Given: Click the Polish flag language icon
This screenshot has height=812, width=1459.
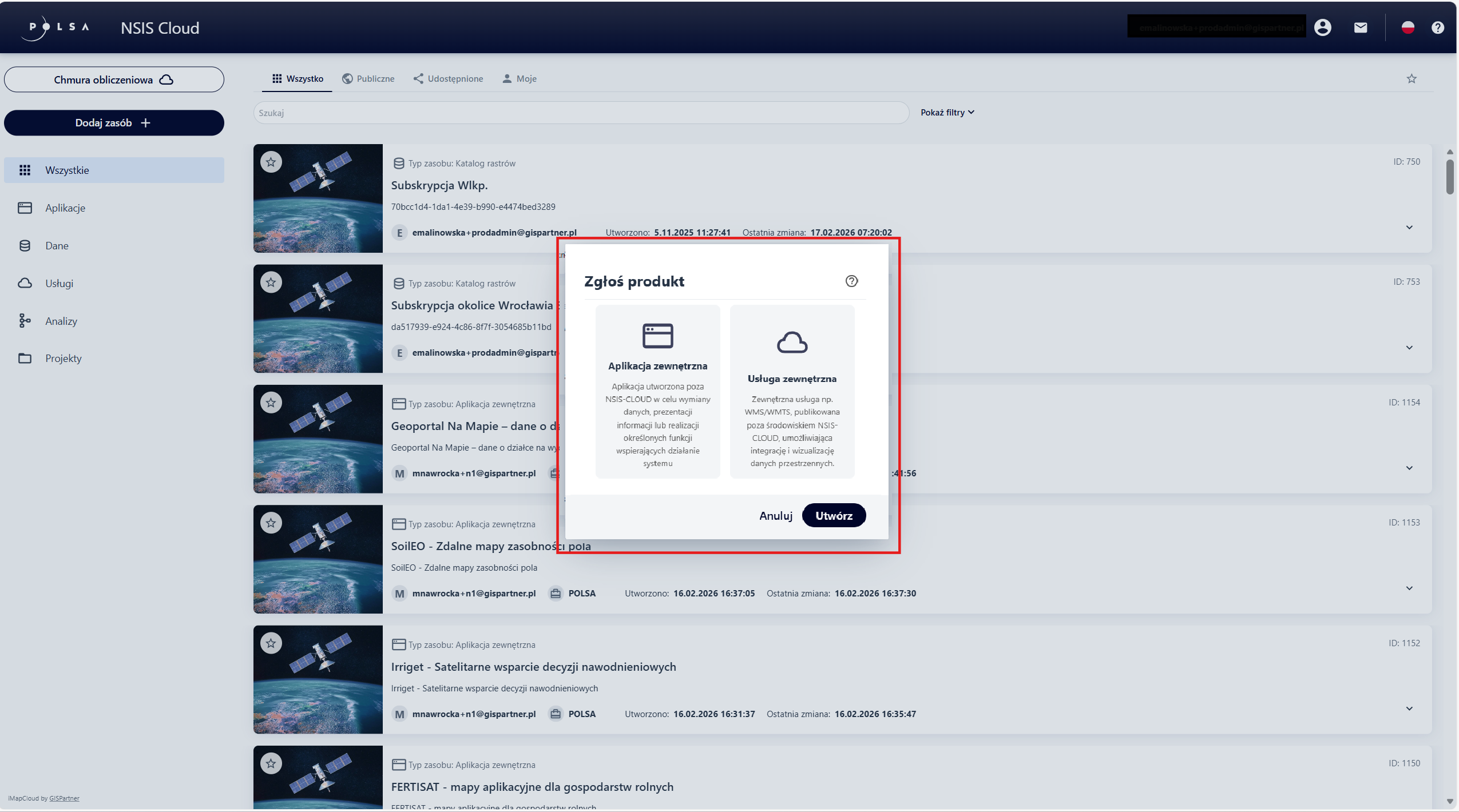Looking at the screenshot, I should pos(1408,27).
